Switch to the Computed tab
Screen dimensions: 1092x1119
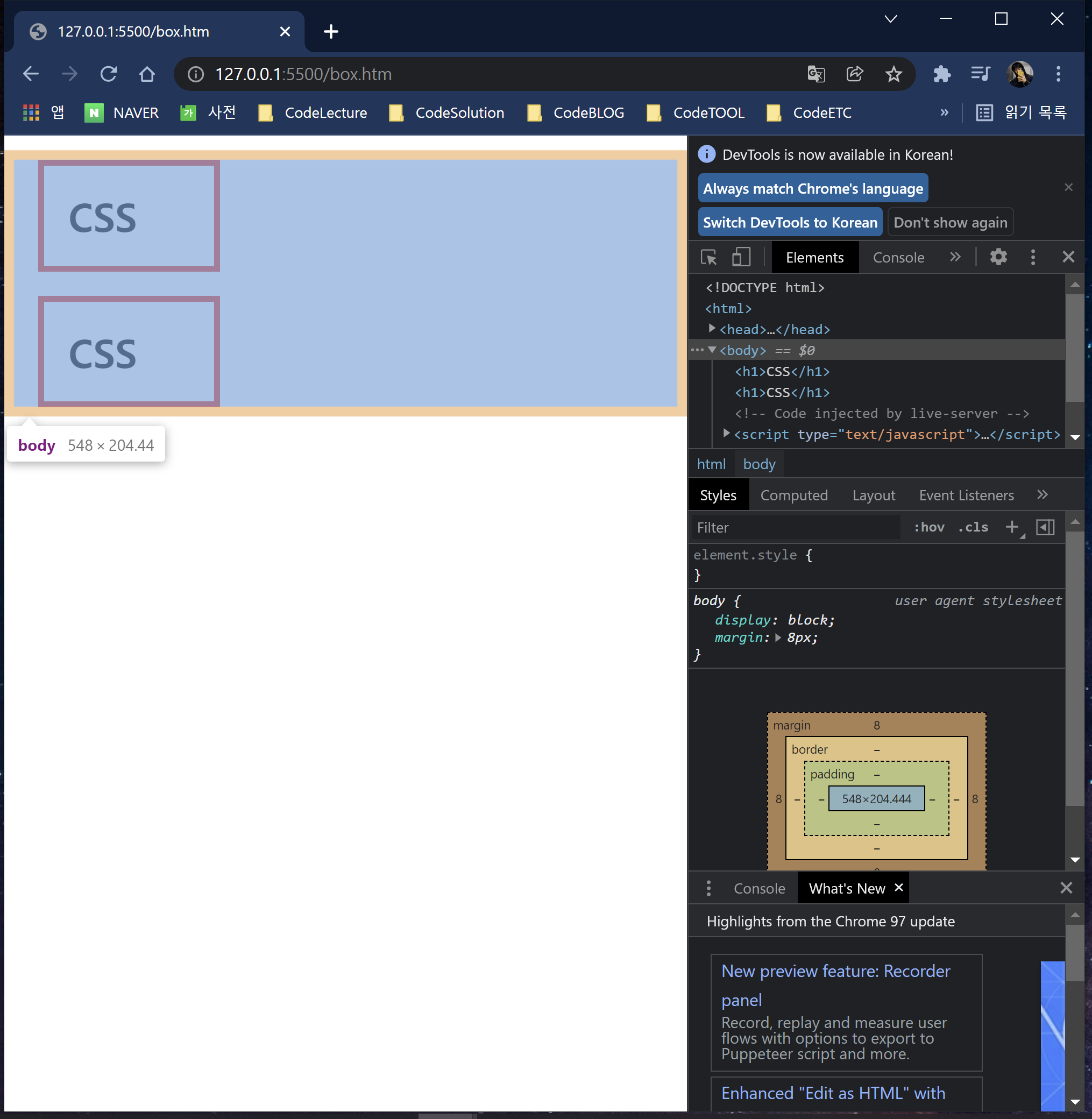tap(794, 495)
